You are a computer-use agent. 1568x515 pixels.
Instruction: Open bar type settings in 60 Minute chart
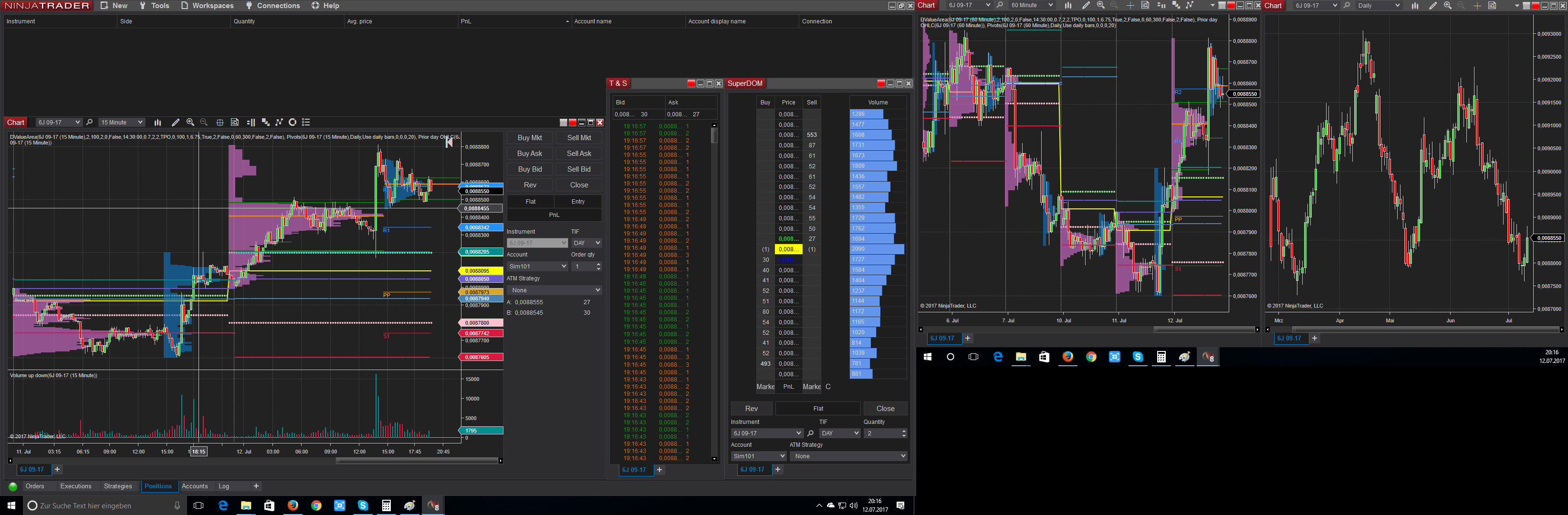[x=1067, y=5]
